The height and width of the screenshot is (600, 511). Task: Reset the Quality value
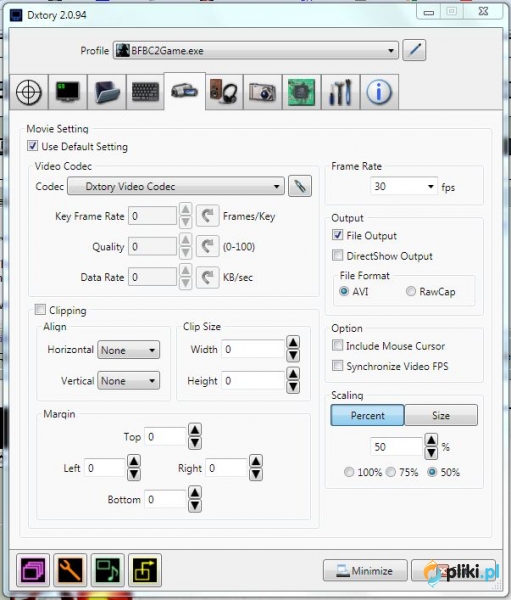pos(207,246)
